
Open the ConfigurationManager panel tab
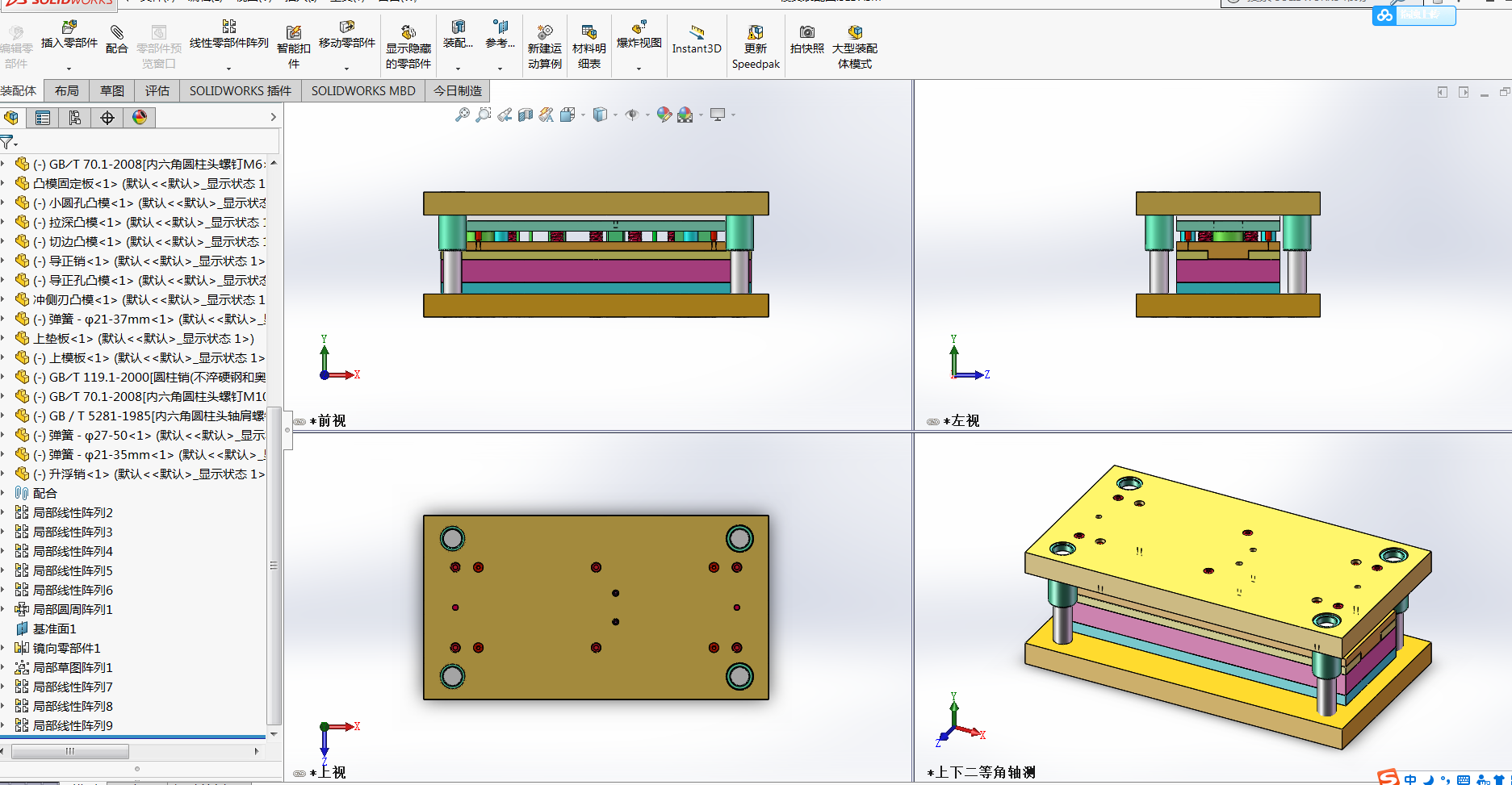75,118
